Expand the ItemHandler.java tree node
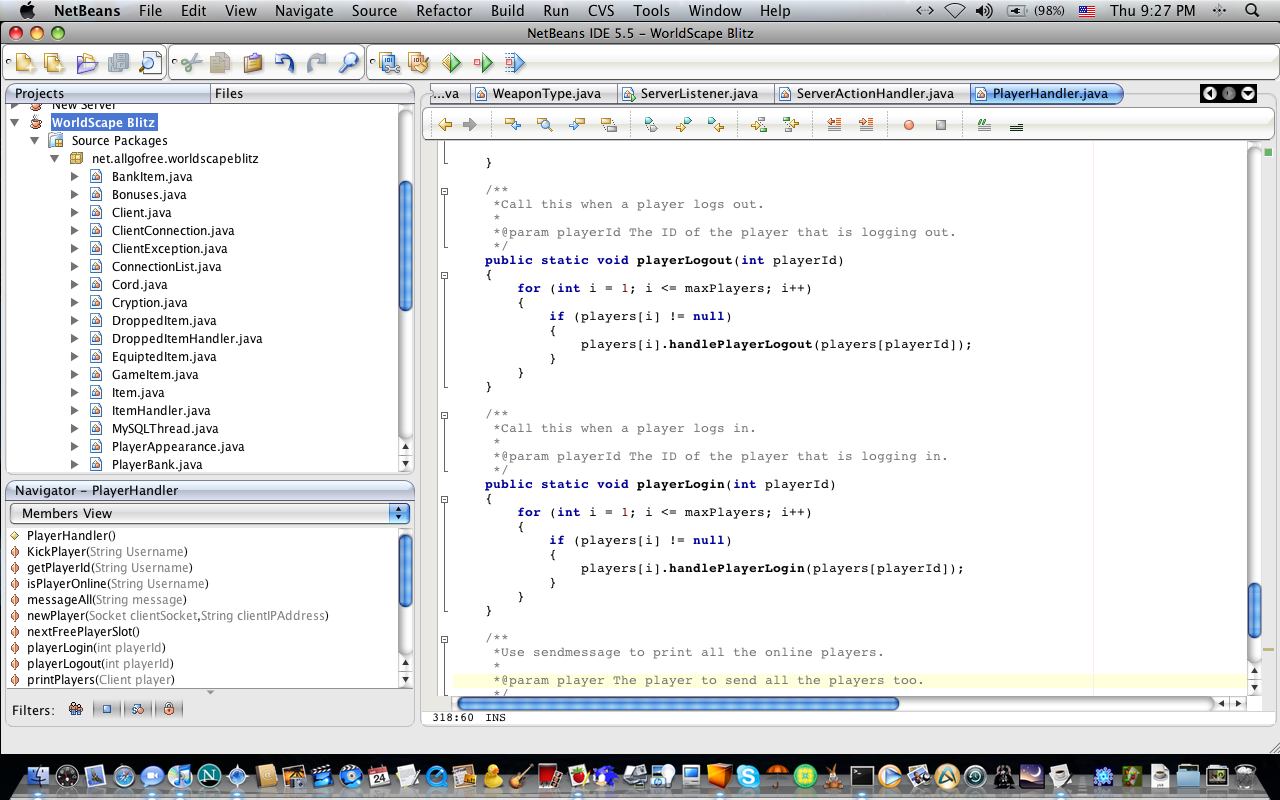Viewport: 1280px width, 800px height. (x=75, y=411)
